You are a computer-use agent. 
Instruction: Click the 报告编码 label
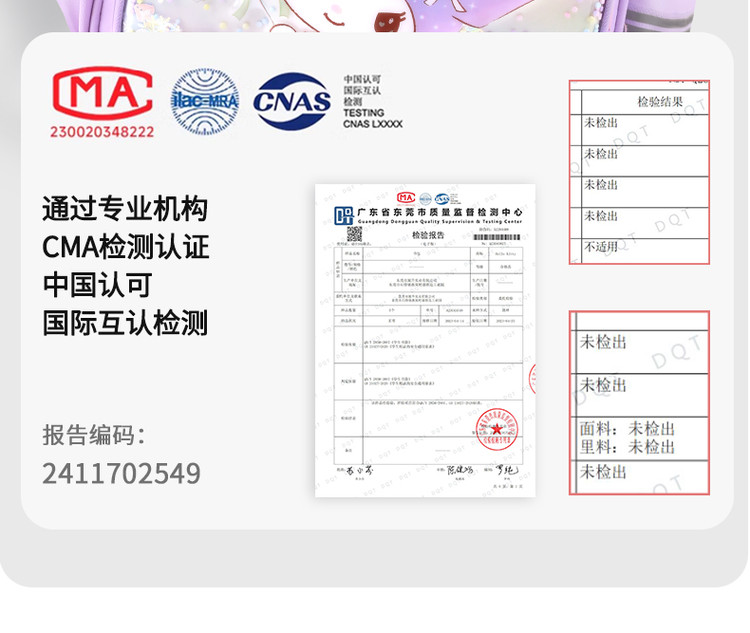coord(94,435)
